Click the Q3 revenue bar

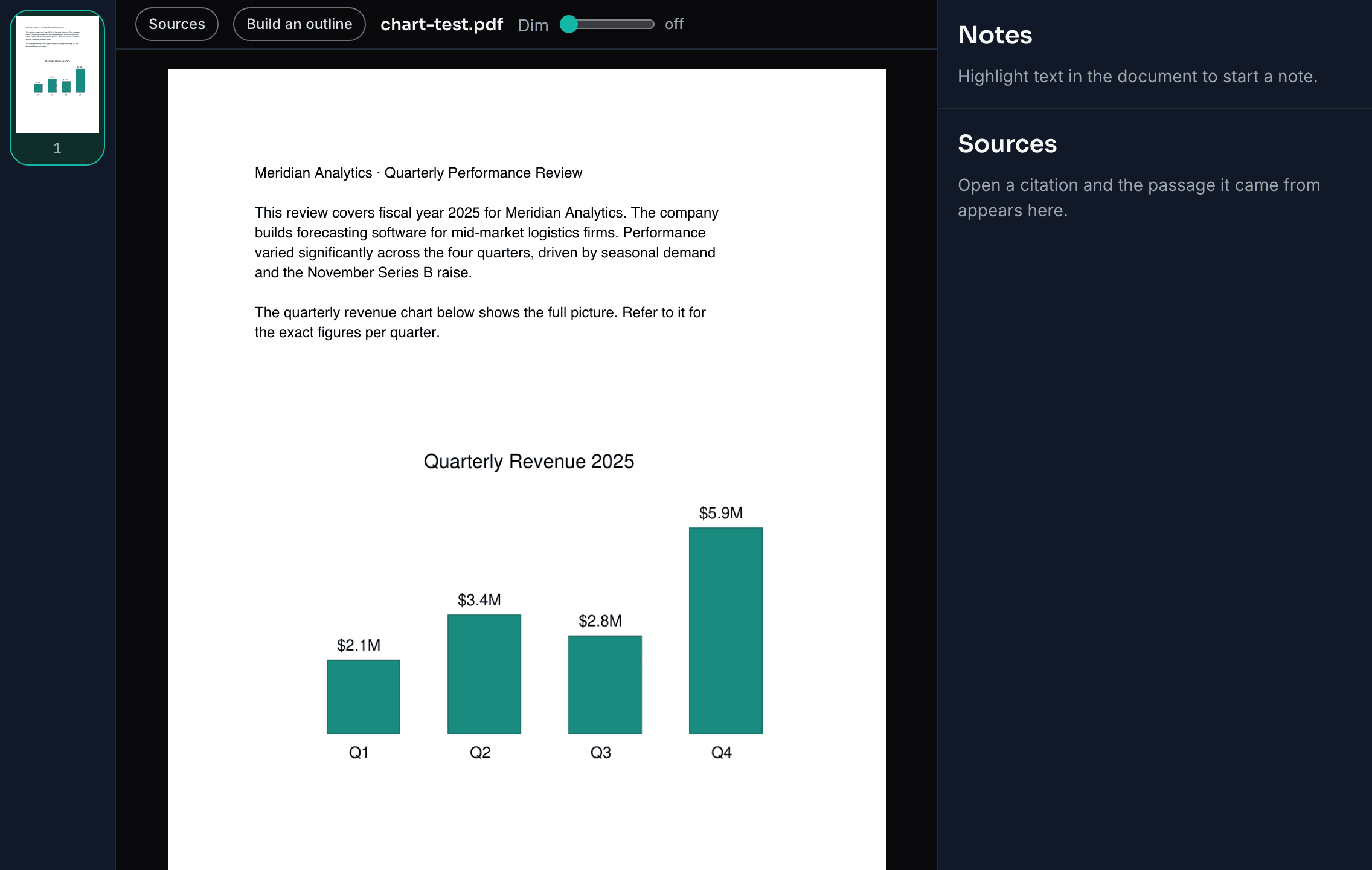pos(604,685)
